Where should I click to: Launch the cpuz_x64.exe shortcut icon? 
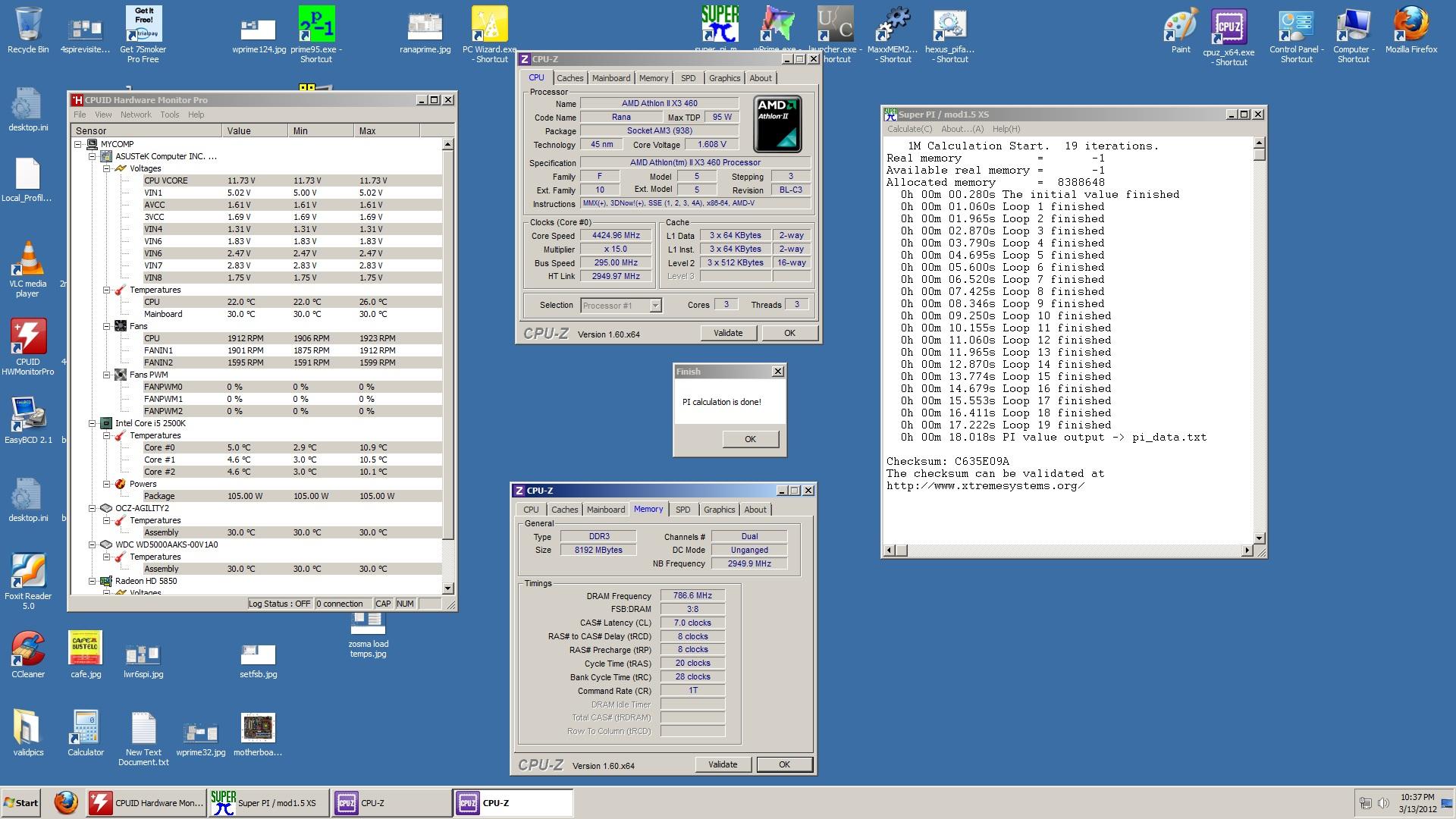click(1228, 38)
